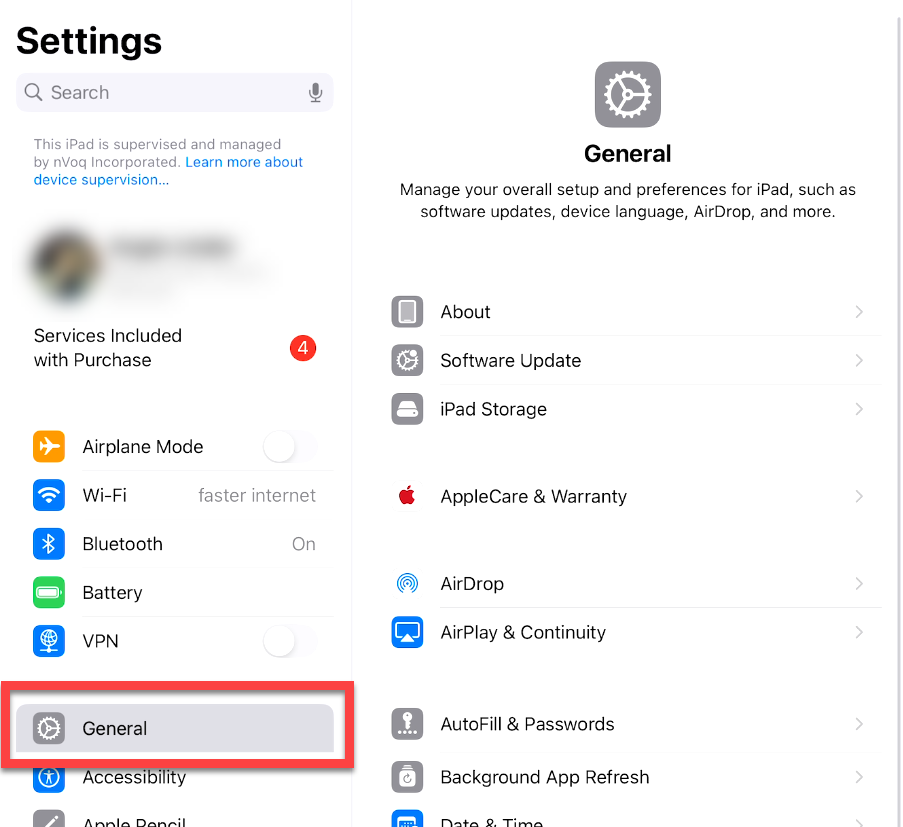The height and width of the screenshot is (827, 903).
Task: Select the Bluetooth icon in sidebar
Action: pyautogui.click(x=49, y=544)
